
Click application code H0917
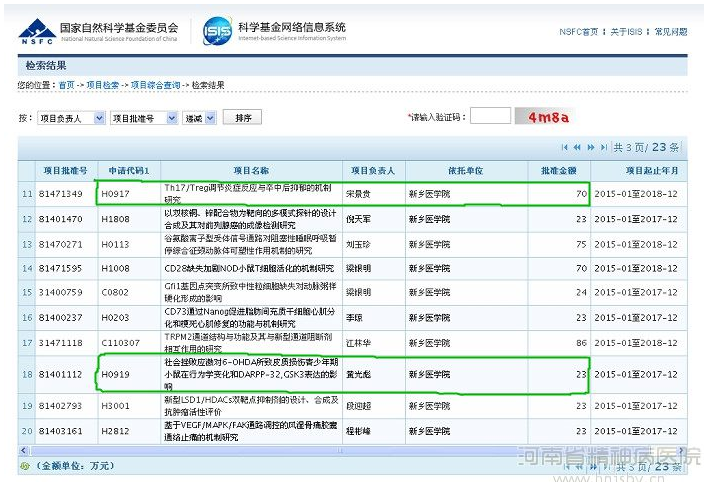115,194
